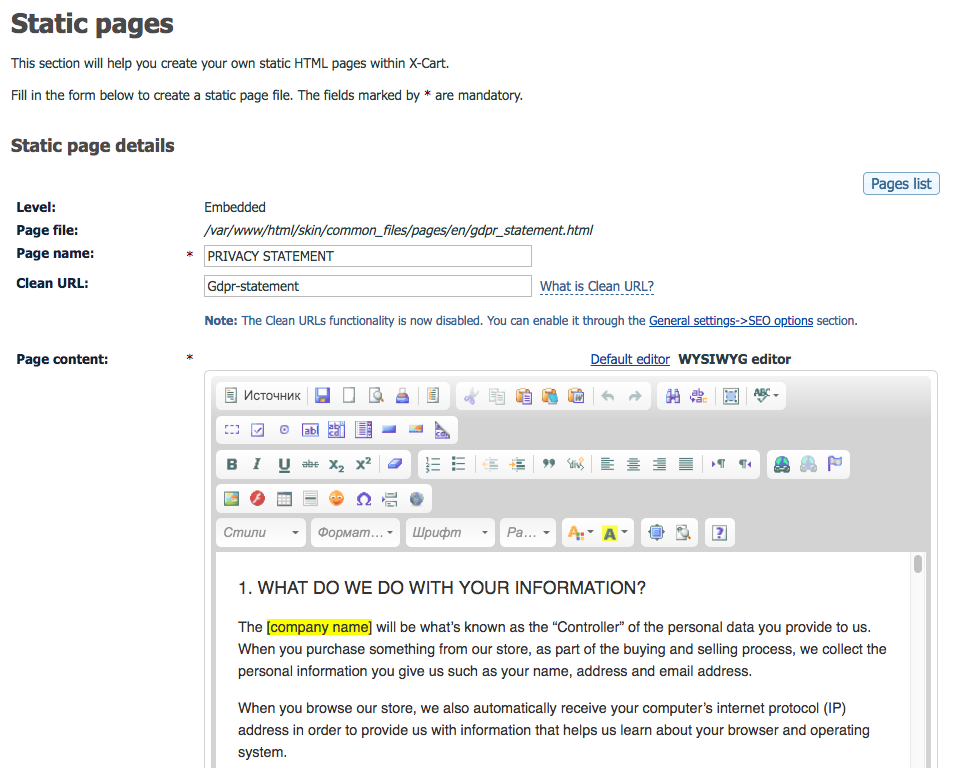Toggle the numbered list
Viewport: 960px width, 768px height.
pos(433,464)
